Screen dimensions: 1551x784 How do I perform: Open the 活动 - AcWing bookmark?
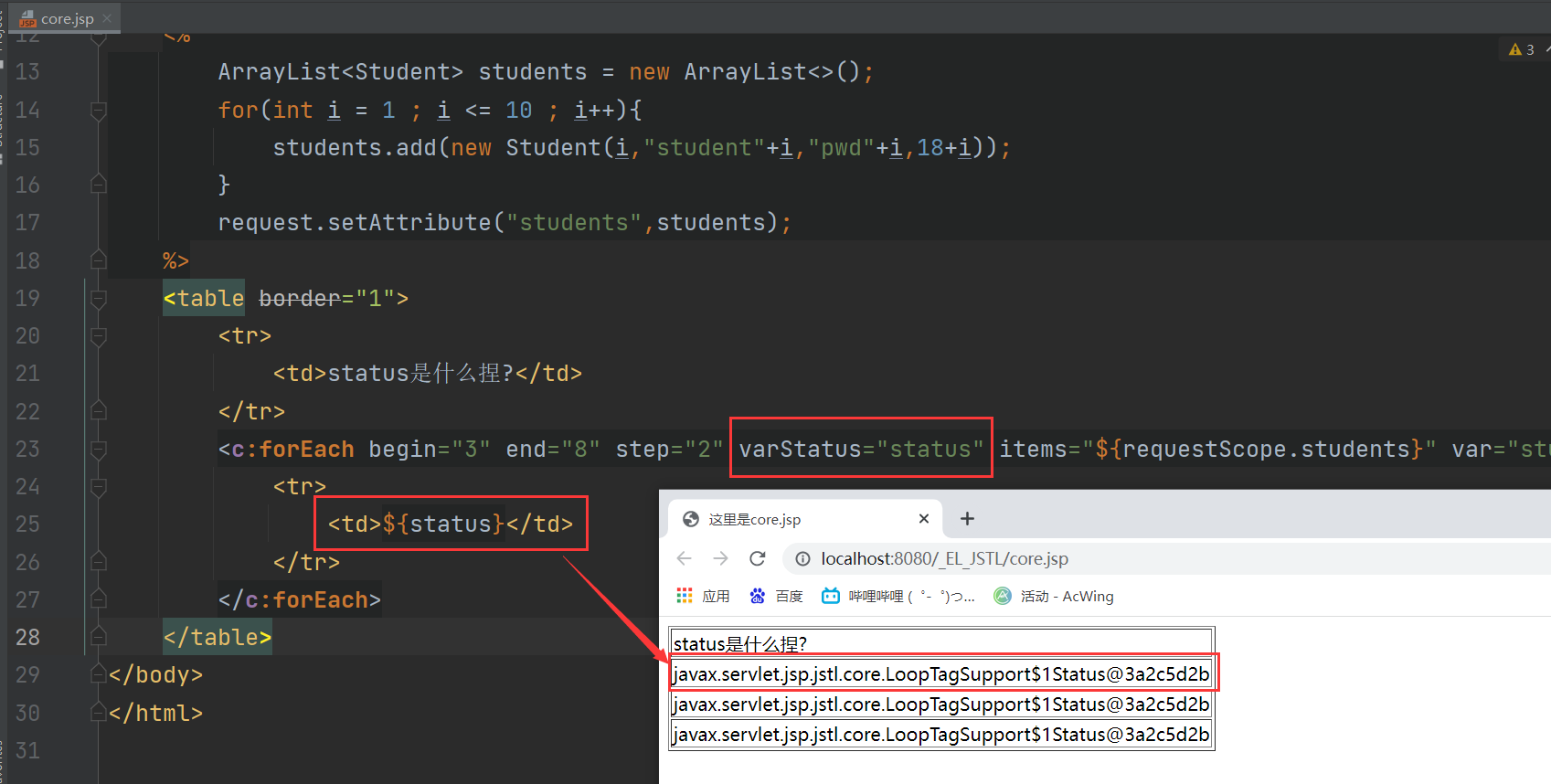point(1055,596)
